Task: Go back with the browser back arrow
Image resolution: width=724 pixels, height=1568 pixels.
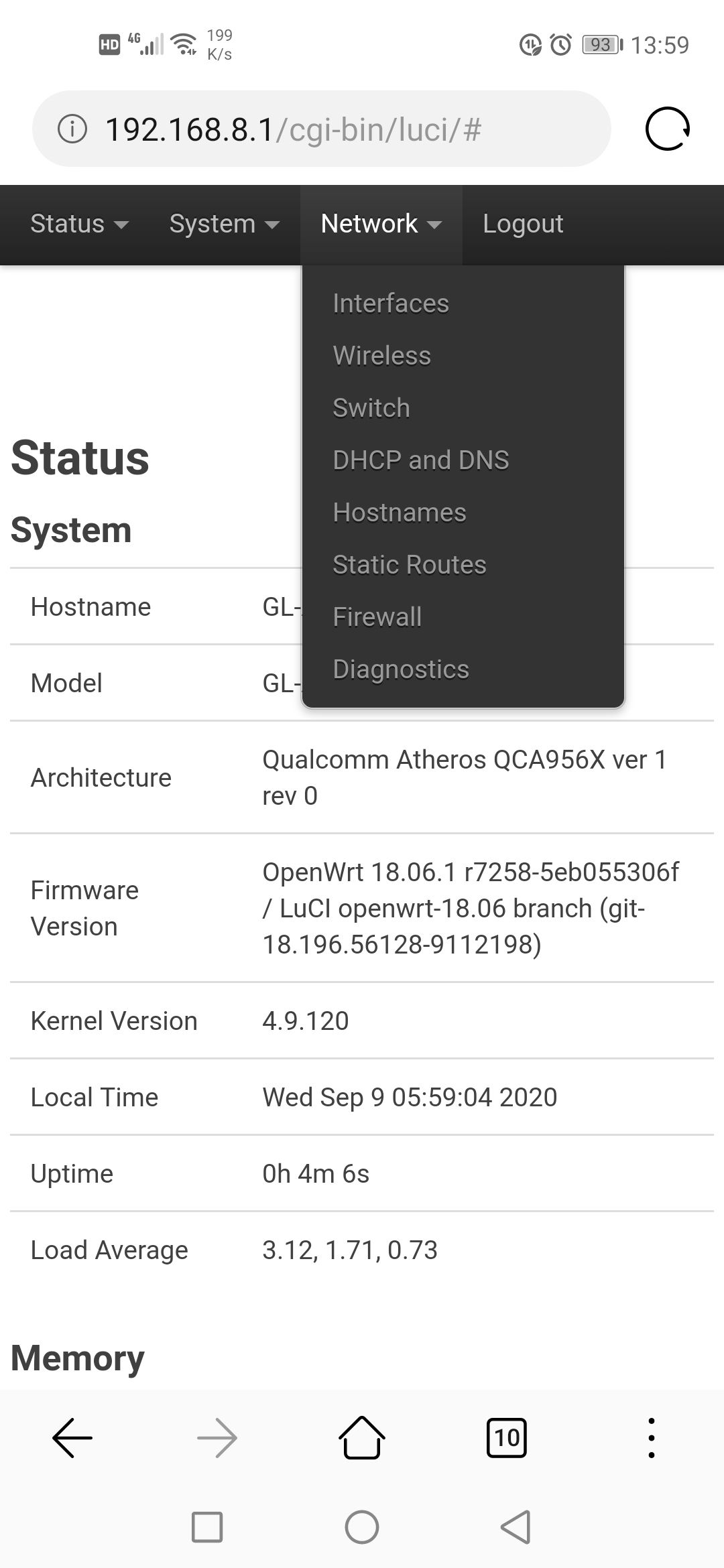Action: point(72,1438)
